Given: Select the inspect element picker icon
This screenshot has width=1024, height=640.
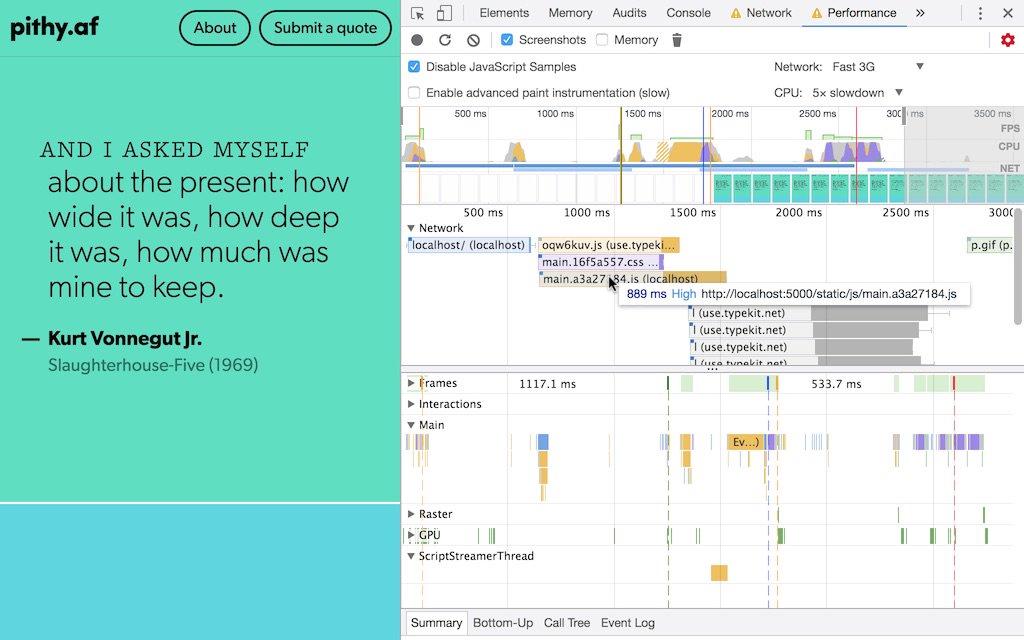Looking at the screenshot, I should tap(417, 13).
